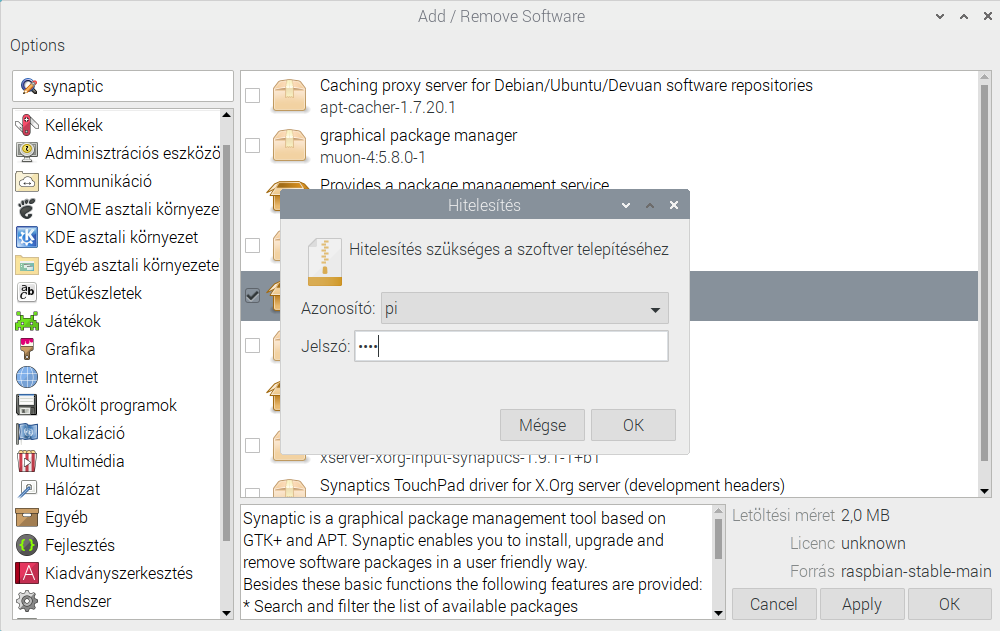Click the Hálózat category icon
This screenshot has width=1000, height=631.
[27, 489]
